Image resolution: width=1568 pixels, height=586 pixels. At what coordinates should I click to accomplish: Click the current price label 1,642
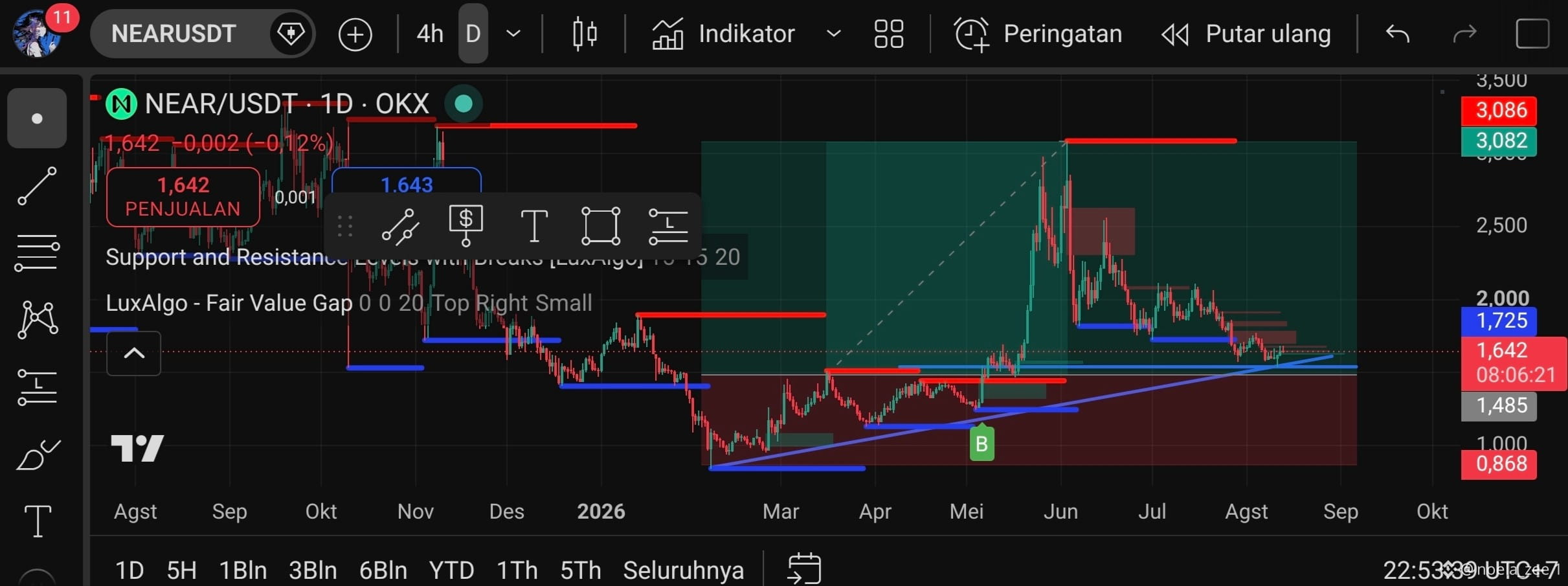coord(1514,363)
